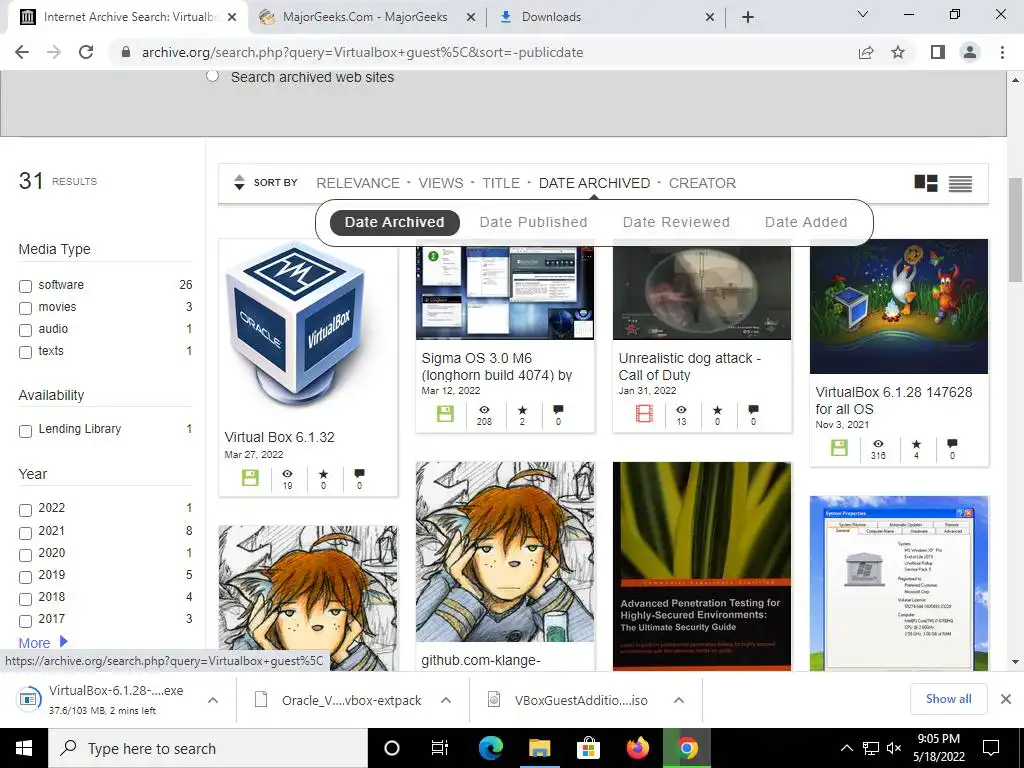1024x768 pixels.
Task: Close the downloads bar
Action: coord(1006,699)
